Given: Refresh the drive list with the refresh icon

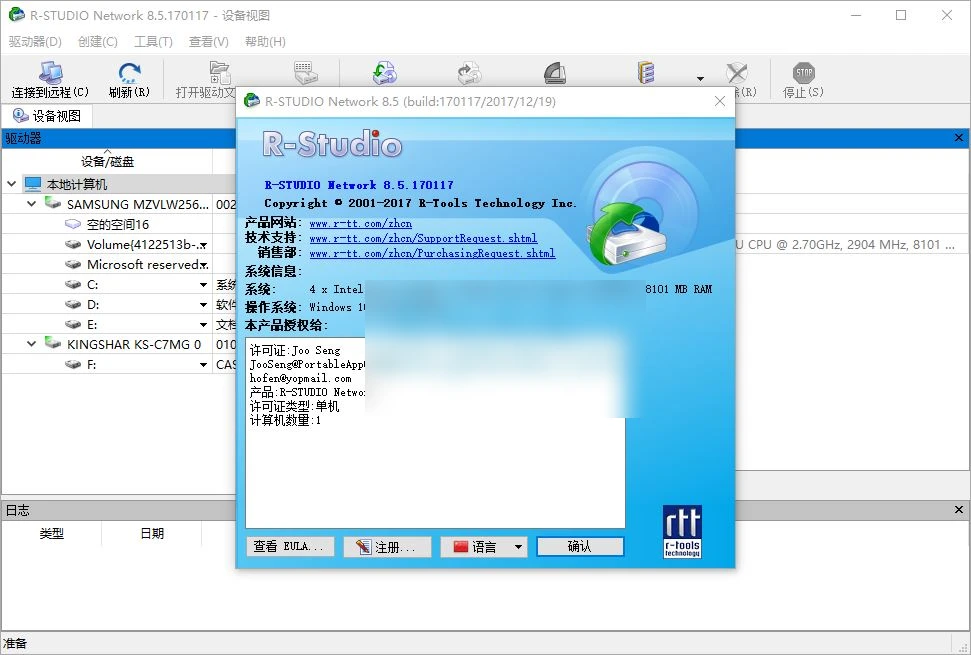Looking at the screenshot, I should point(128,70).
